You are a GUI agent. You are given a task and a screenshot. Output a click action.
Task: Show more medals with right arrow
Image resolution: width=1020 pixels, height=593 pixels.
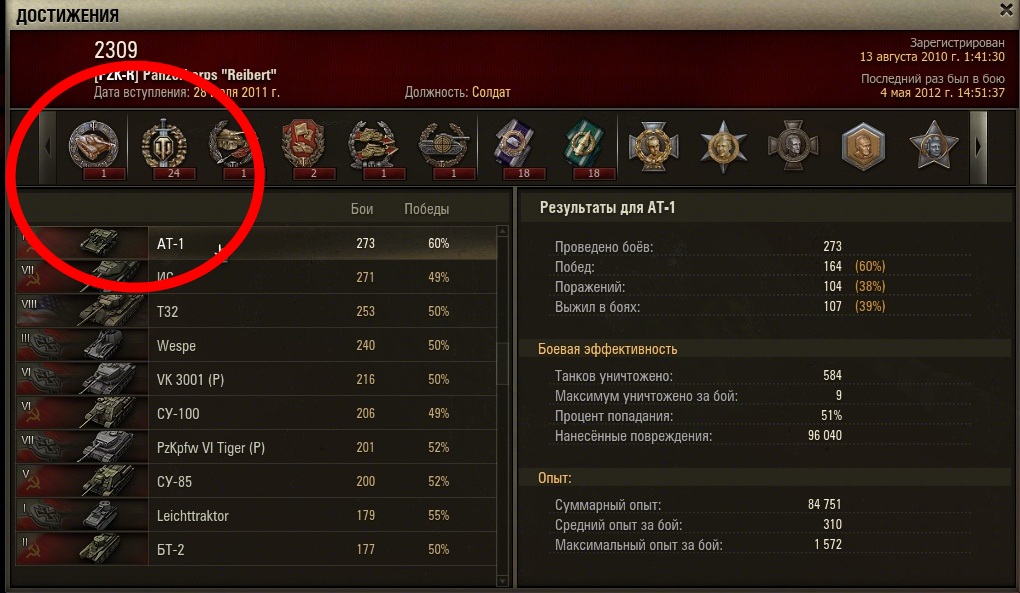(x=978, y=148)
